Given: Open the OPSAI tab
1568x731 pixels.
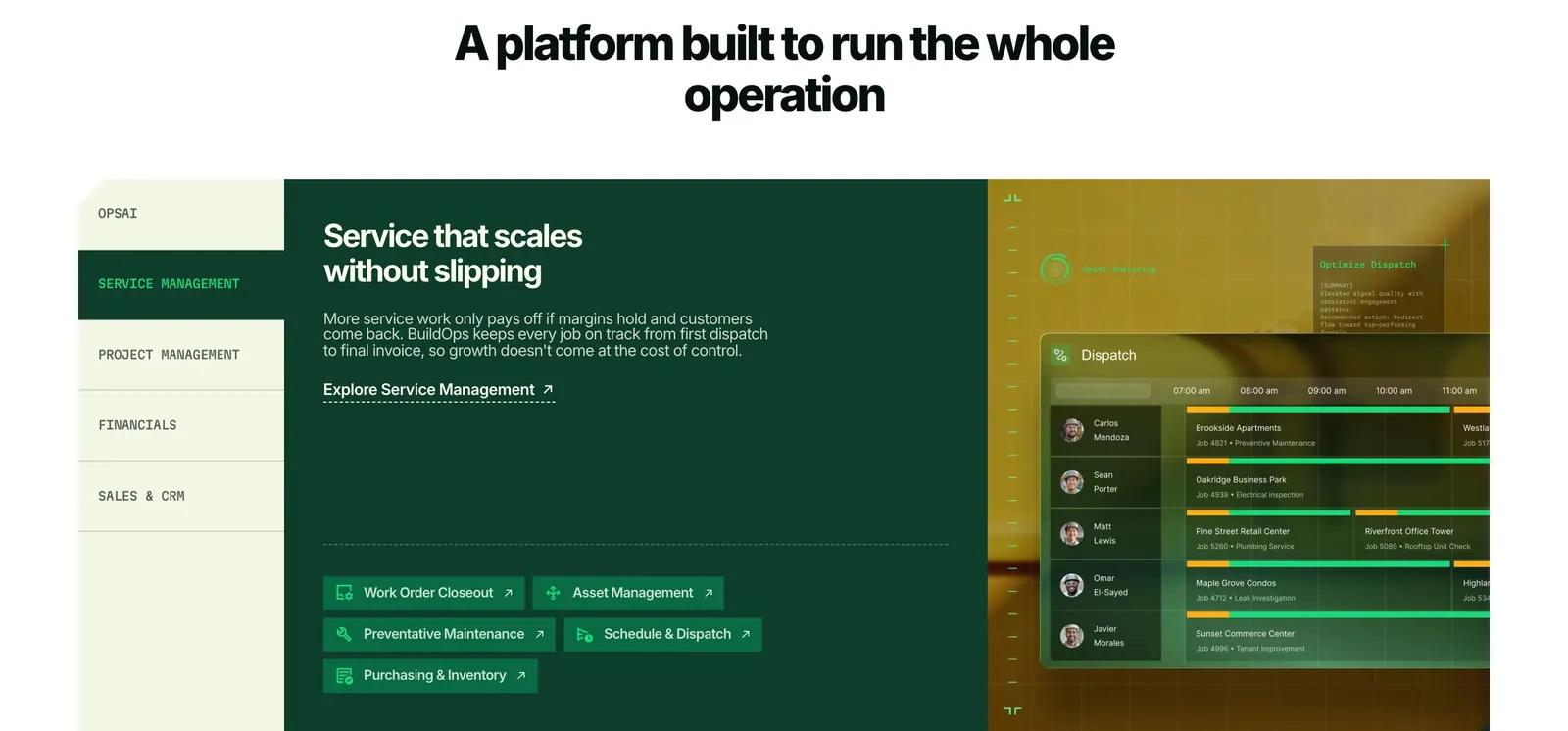Looking at the screenshot, I should coord(181,214).
